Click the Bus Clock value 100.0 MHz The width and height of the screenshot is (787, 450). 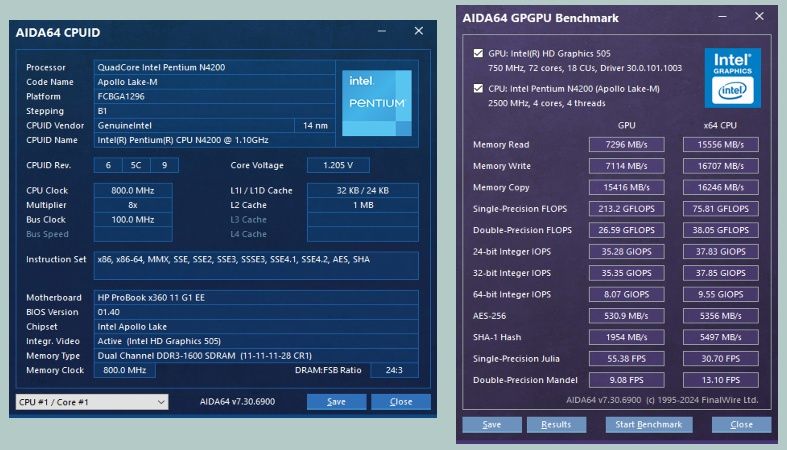tap(133, 220)
